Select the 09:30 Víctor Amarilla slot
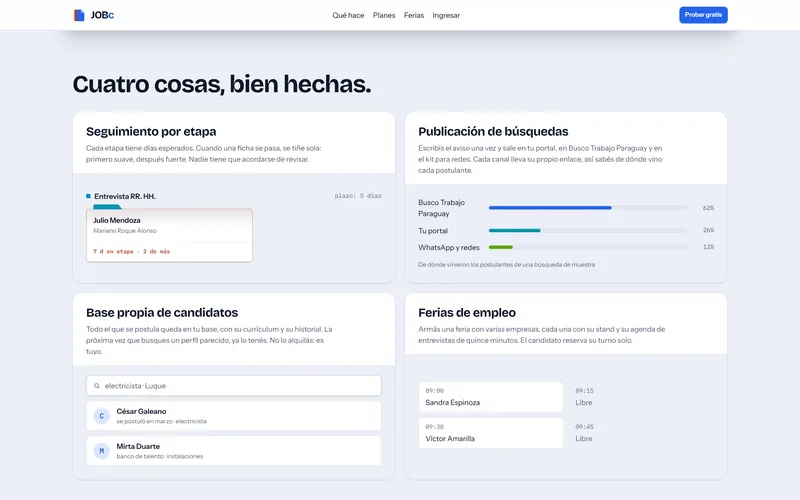 491,433
